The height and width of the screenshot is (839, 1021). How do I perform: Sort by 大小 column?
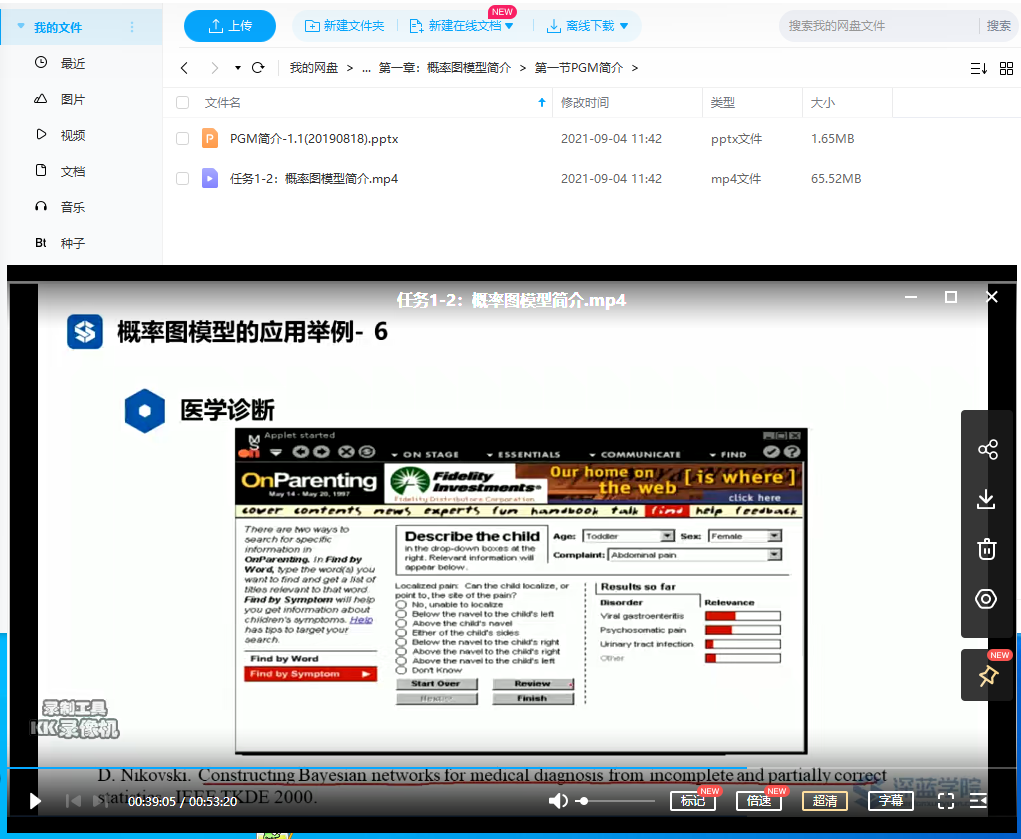tap(822, 103)
